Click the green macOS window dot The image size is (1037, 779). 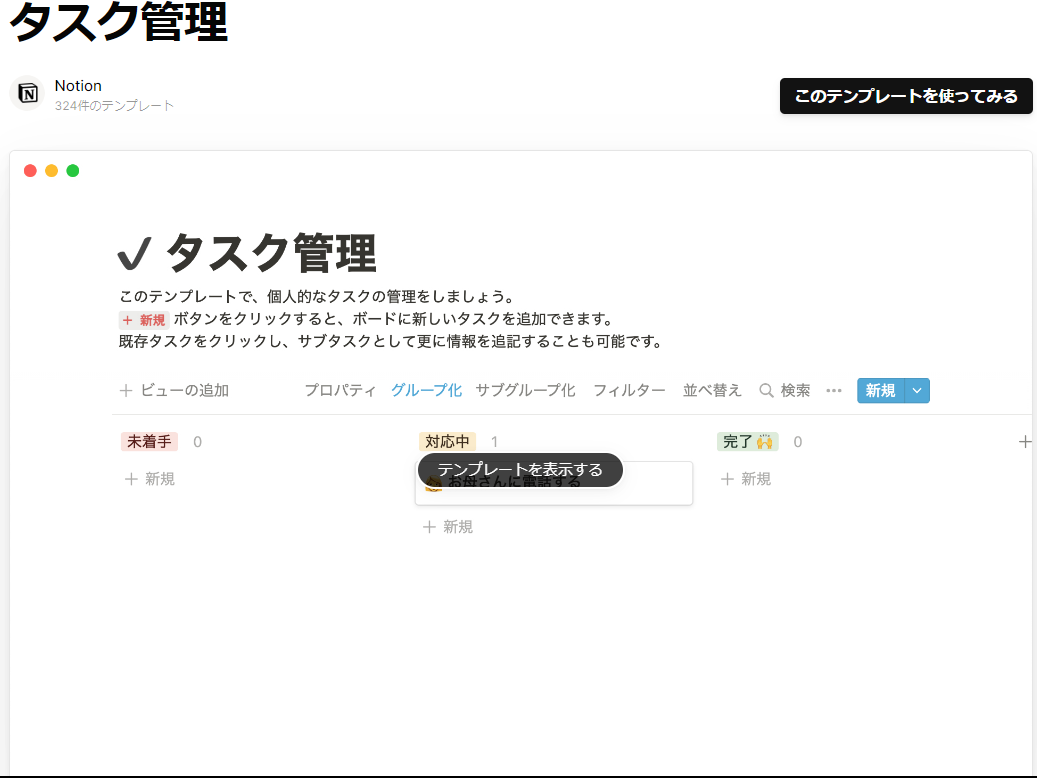tap(73, 171)
